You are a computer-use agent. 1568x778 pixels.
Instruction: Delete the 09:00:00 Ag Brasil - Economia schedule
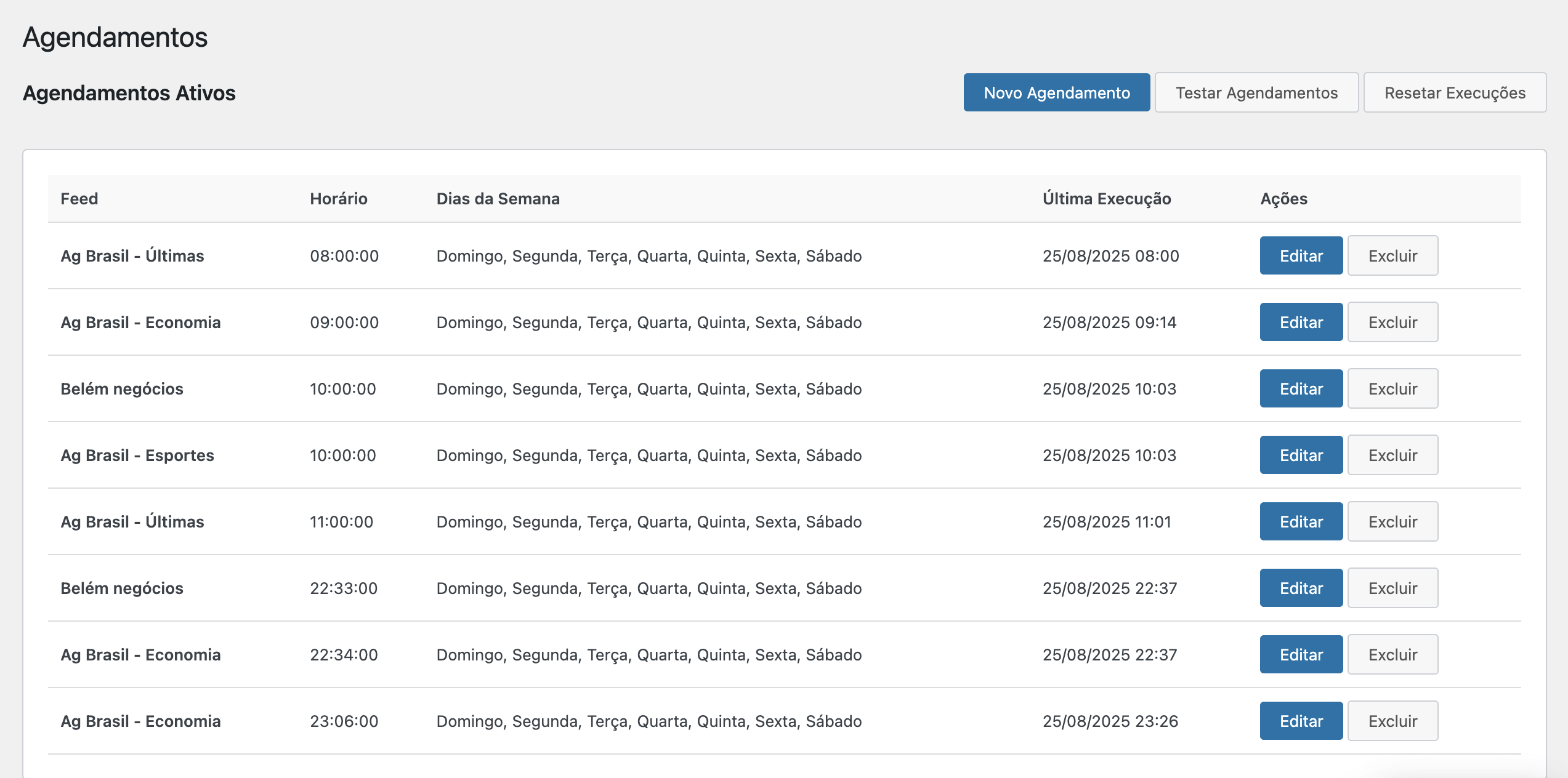pyautogui.click(x=1392, y=322)
